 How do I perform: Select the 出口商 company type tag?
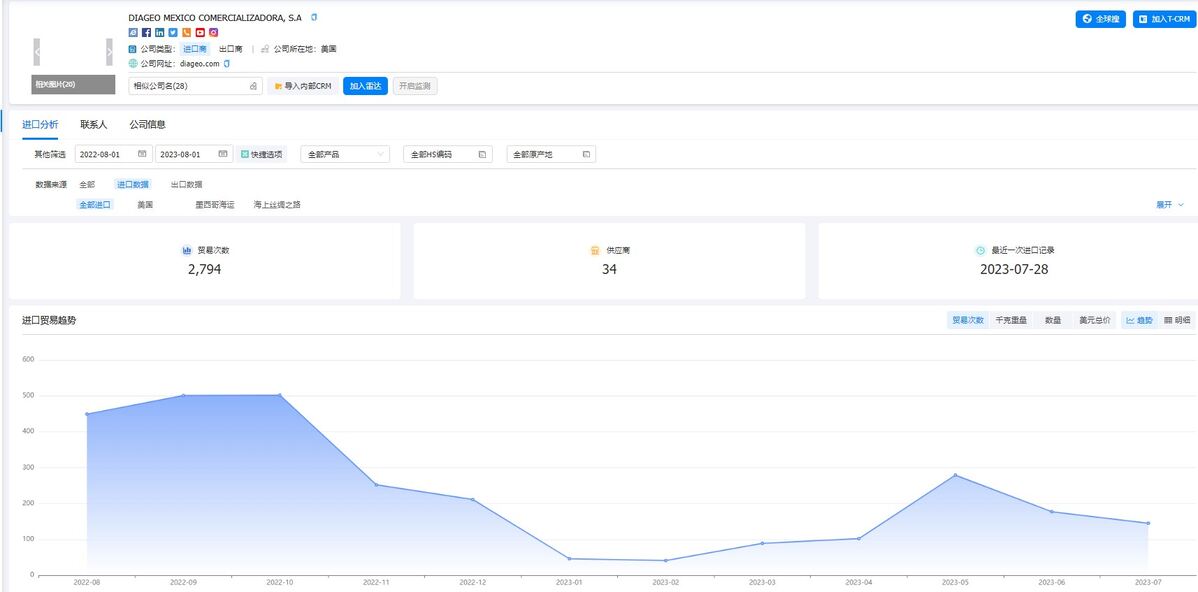point(231,49)
